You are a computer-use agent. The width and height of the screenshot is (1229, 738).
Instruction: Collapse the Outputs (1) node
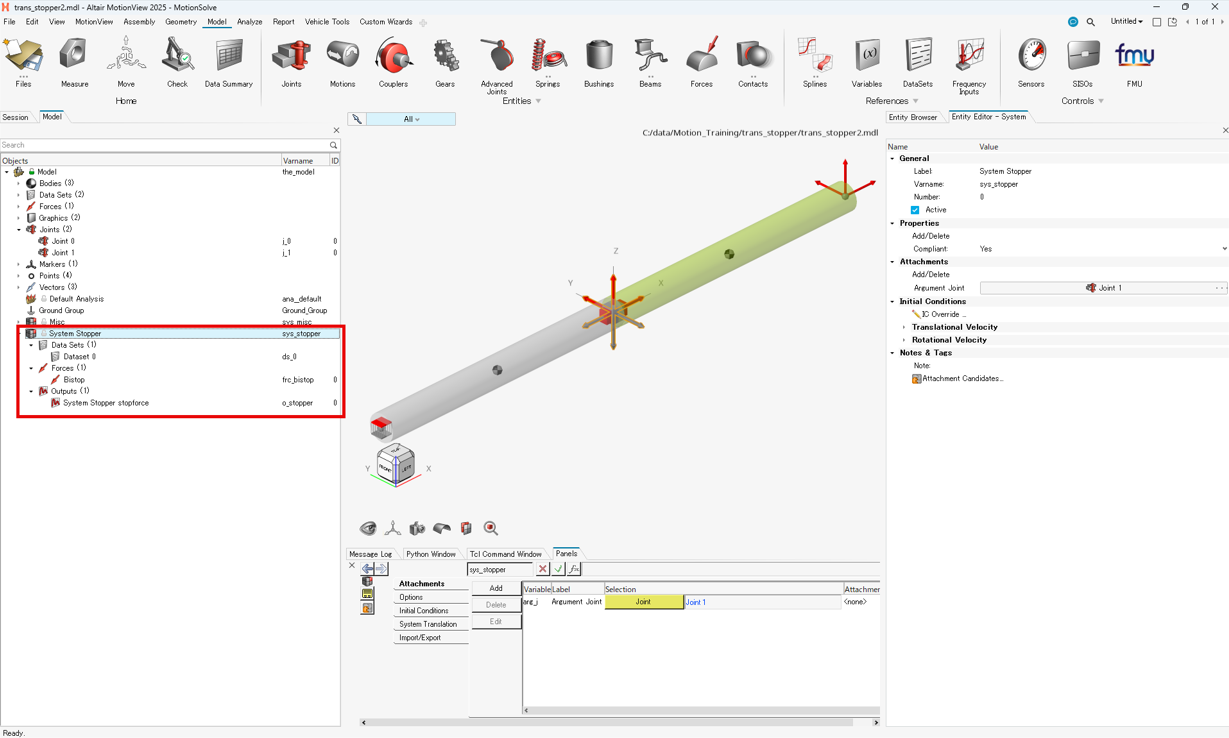click(31, 391)
